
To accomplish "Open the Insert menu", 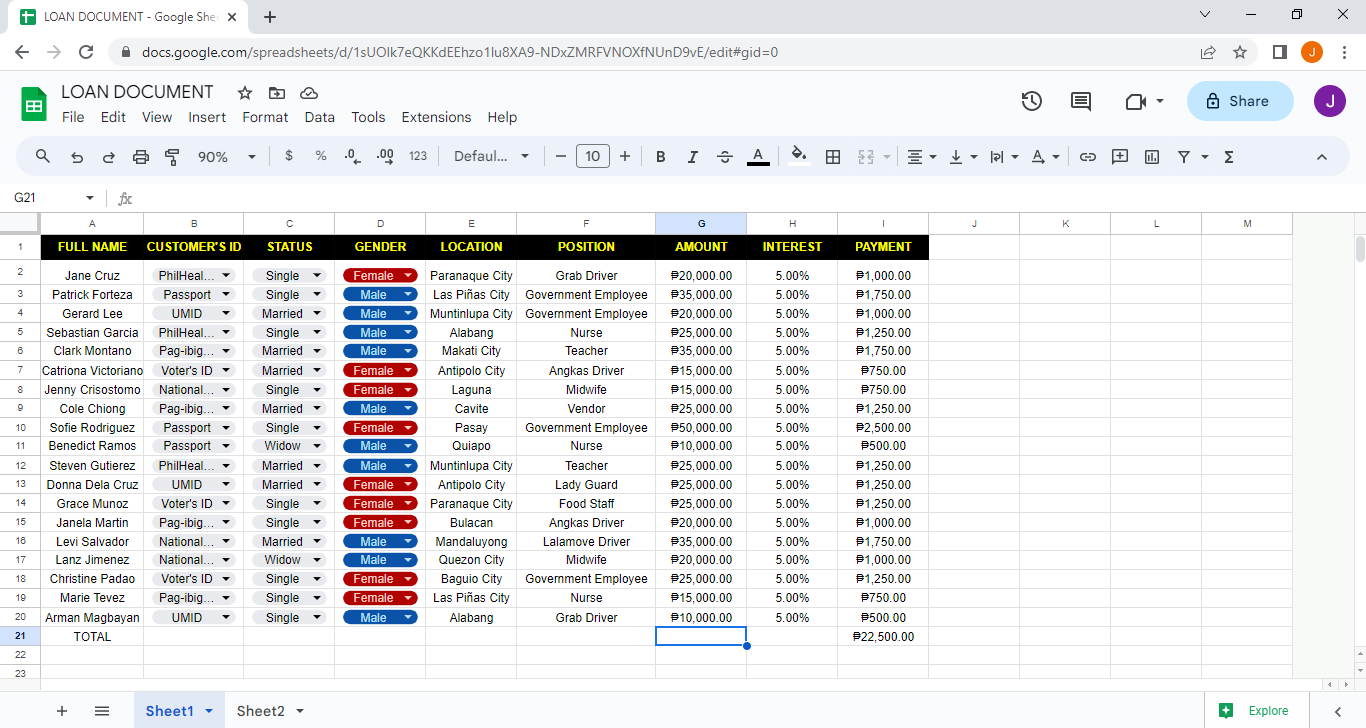I will (x=207, y=117).
